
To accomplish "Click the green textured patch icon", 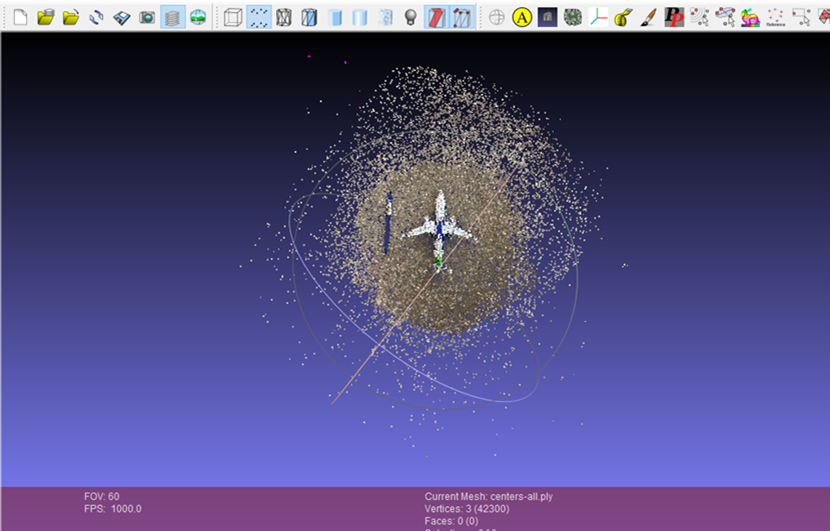I will tap(573, 17).
